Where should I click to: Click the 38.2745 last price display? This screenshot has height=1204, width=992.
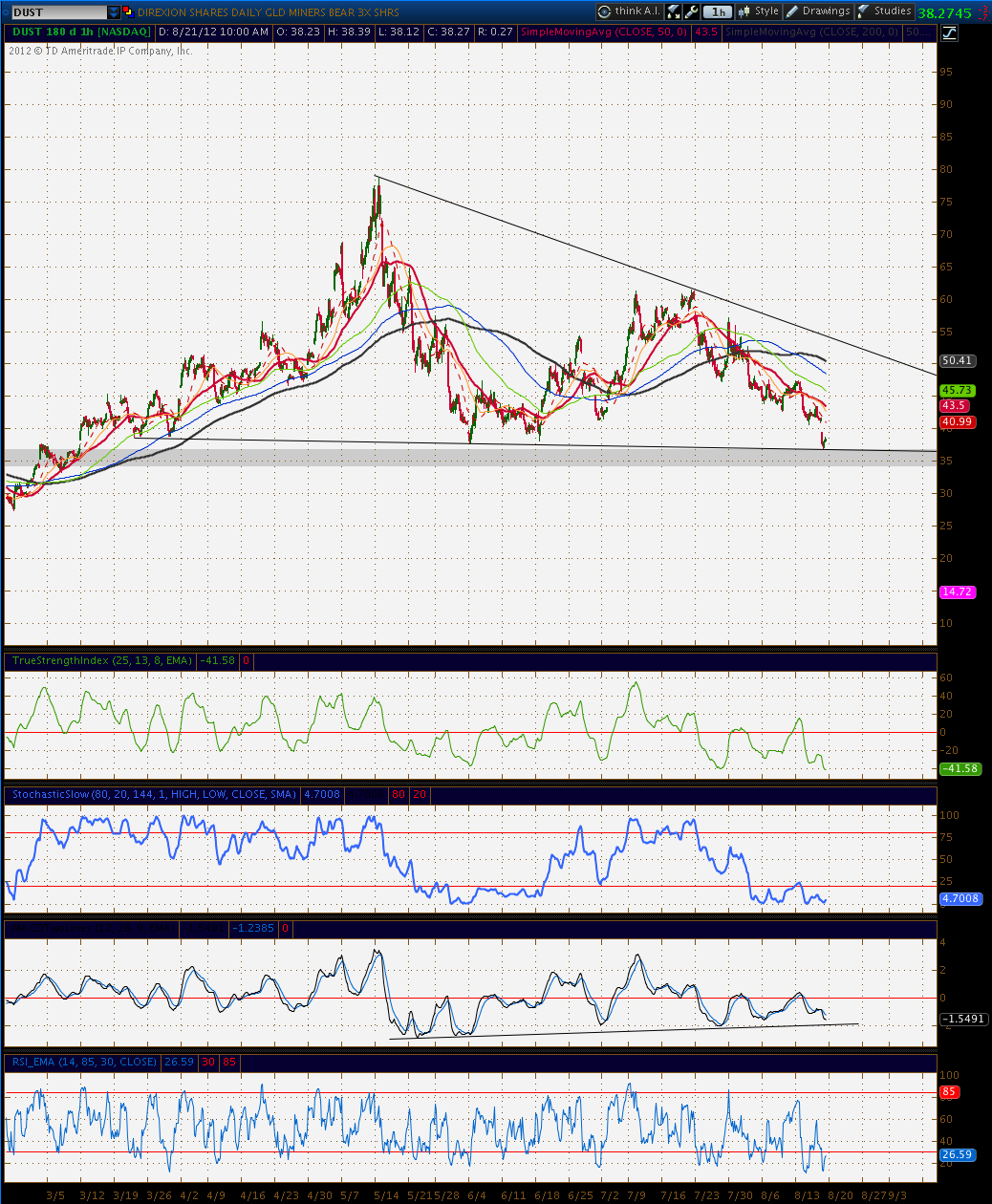coord(944,13)
